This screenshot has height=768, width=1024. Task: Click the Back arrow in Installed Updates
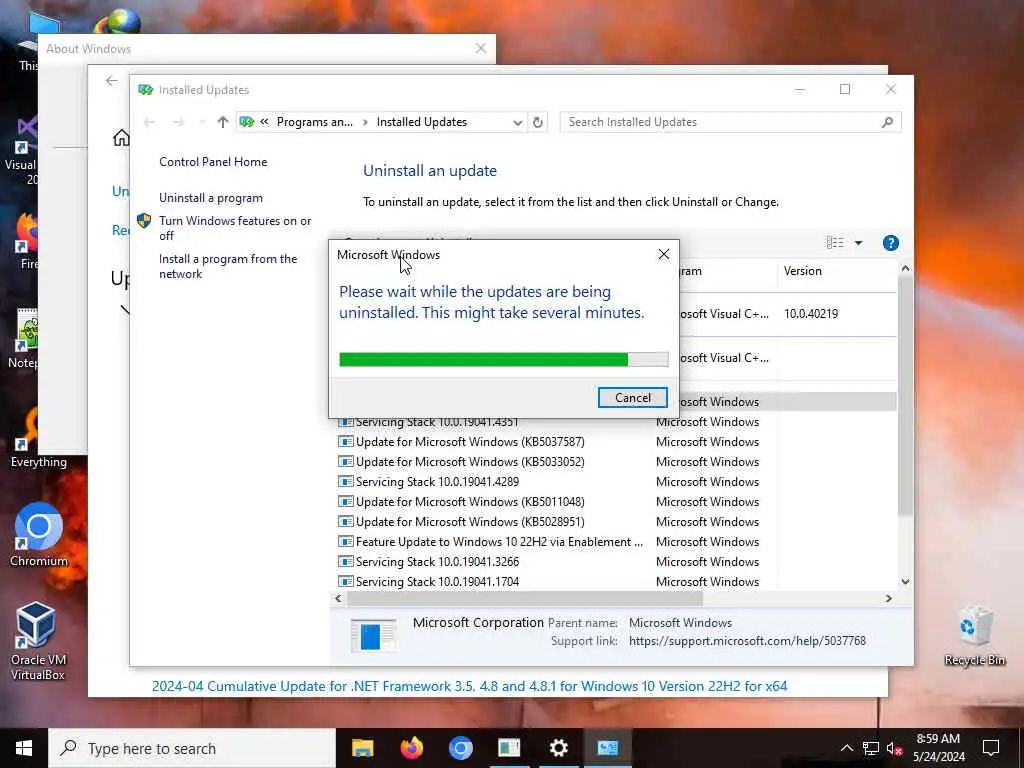[150, 122]
